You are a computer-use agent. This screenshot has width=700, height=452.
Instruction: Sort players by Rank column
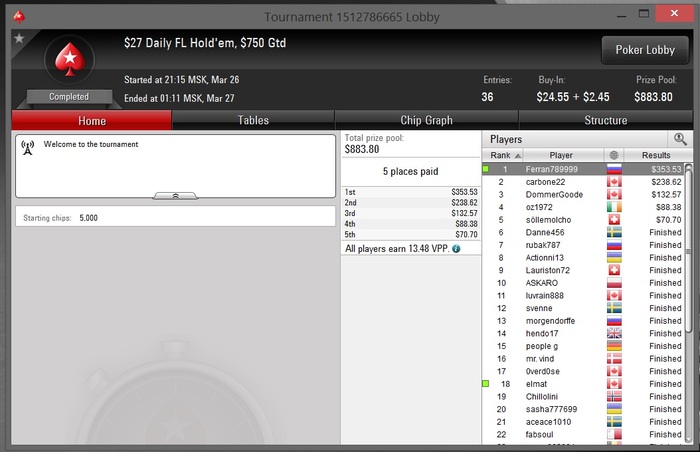click(503, 155)
